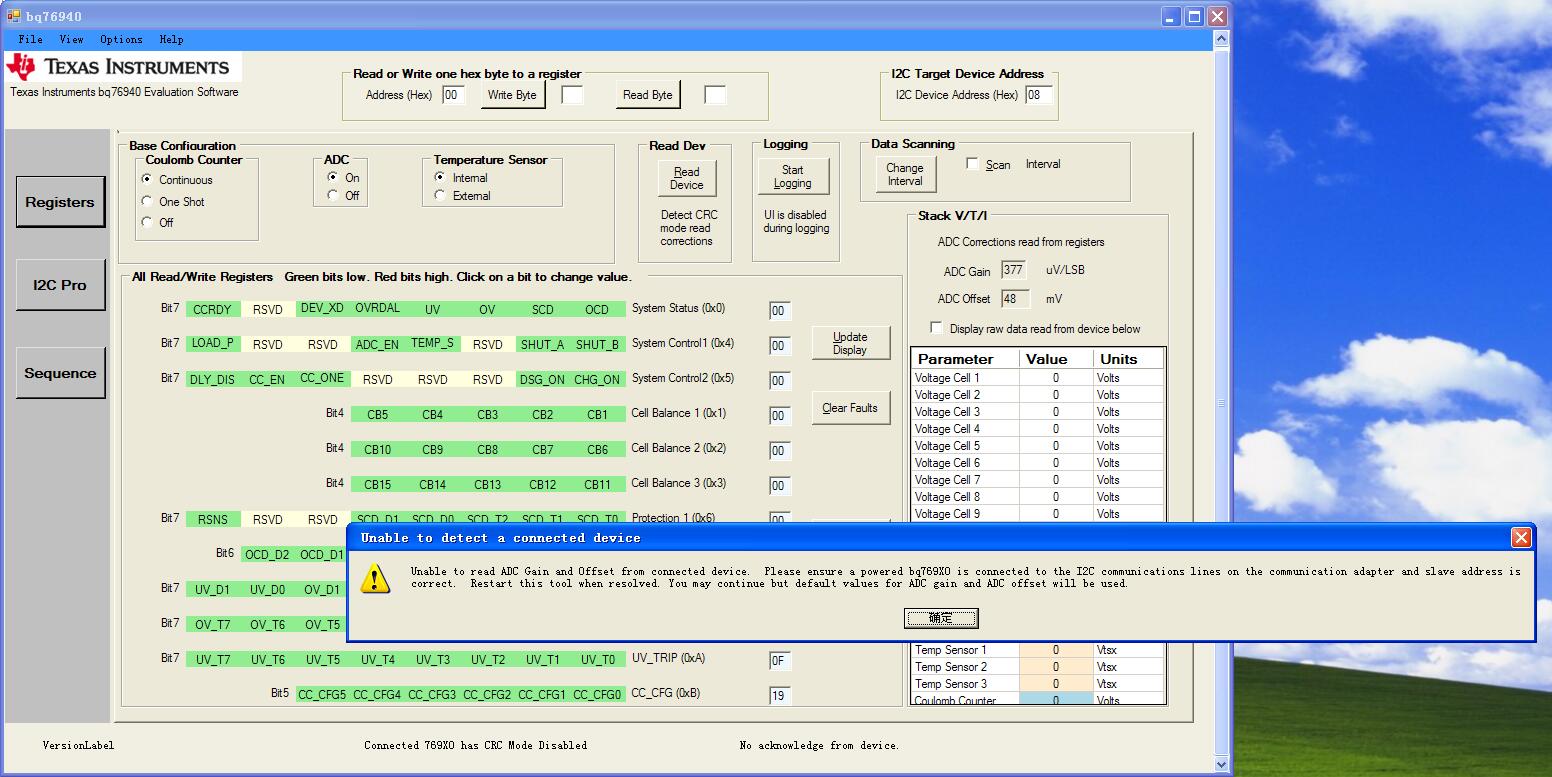Click the Write Byte button
This screenshot has height=777, width=1552.
[512, 95]
